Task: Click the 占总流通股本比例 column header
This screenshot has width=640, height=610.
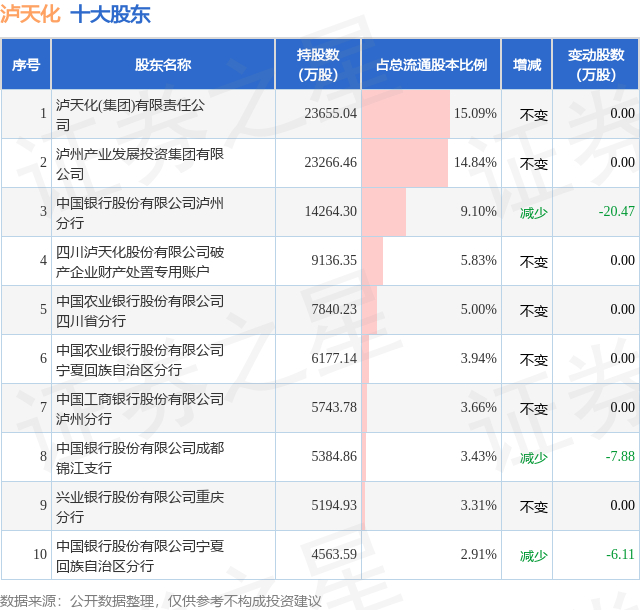Action: 431,65
